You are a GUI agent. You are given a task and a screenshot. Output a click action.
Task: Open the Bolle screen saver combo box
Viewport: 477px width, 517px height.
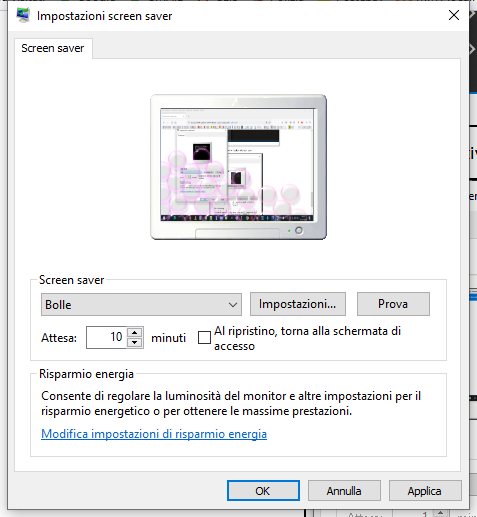[141, 304]
